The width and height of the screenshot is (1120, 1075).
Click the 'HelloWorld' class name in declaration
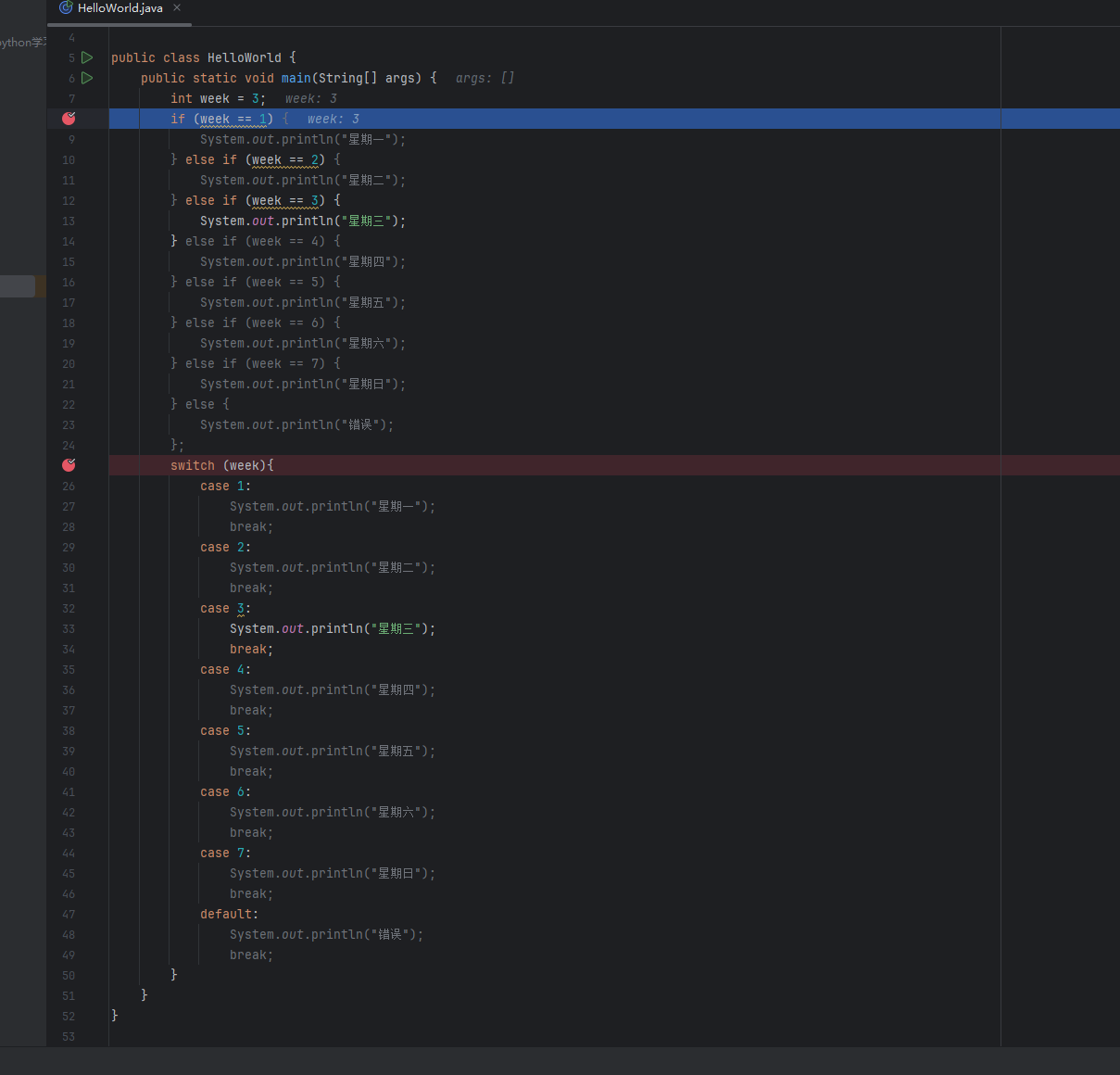coord(244,58)
